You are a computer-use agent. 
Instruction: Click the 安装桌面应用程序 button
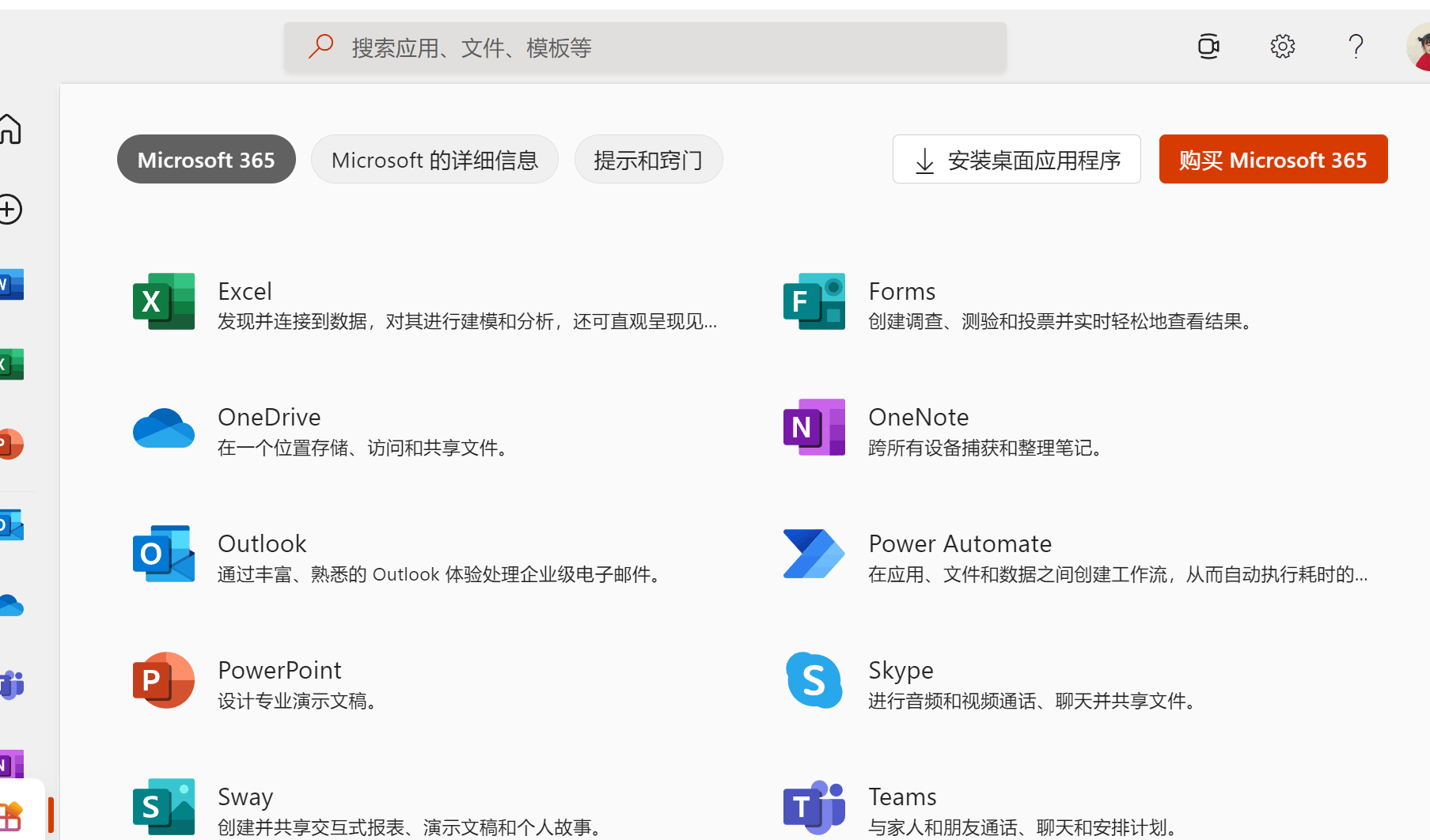tap(1017, 159)
